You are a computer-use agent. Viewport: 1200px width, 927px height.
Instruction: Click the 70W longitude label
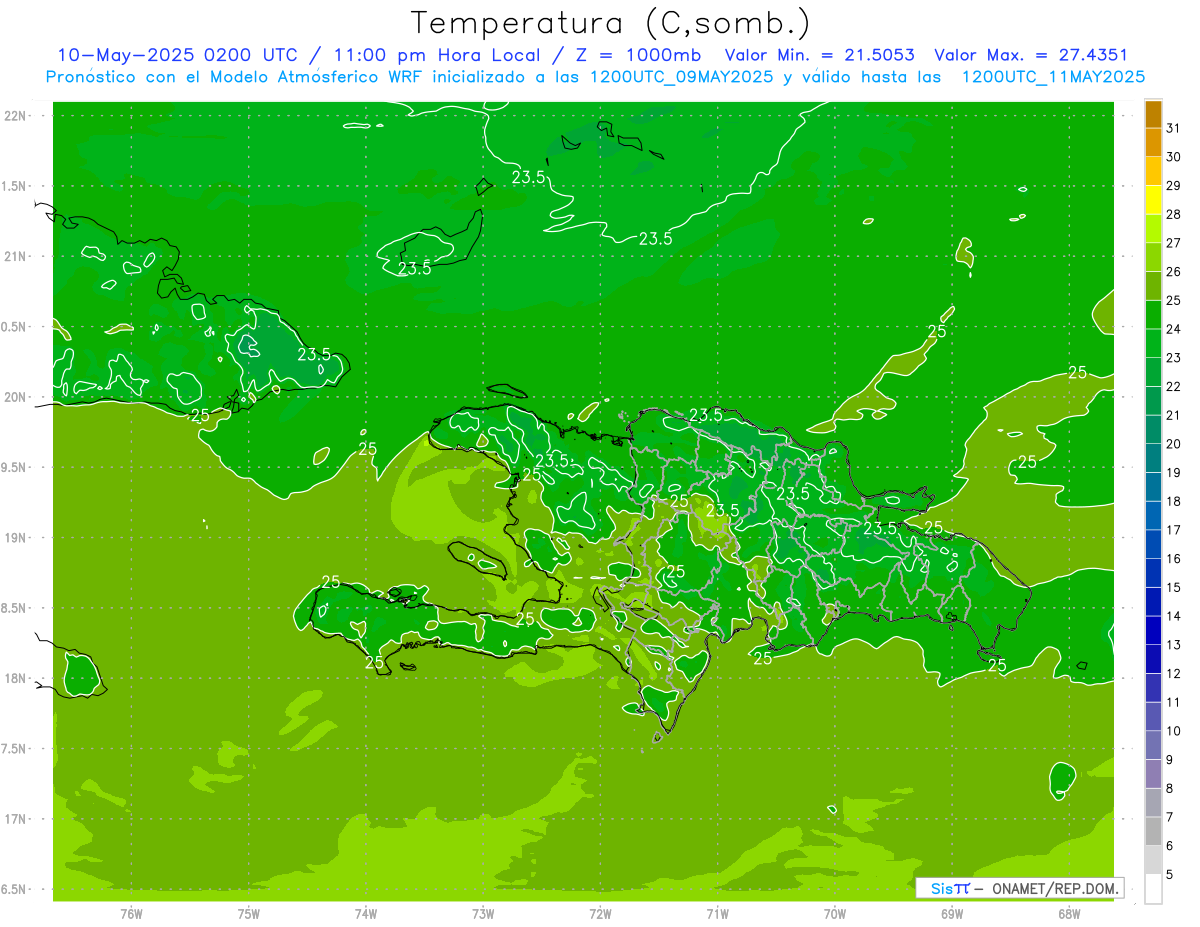tap(835, 914)
